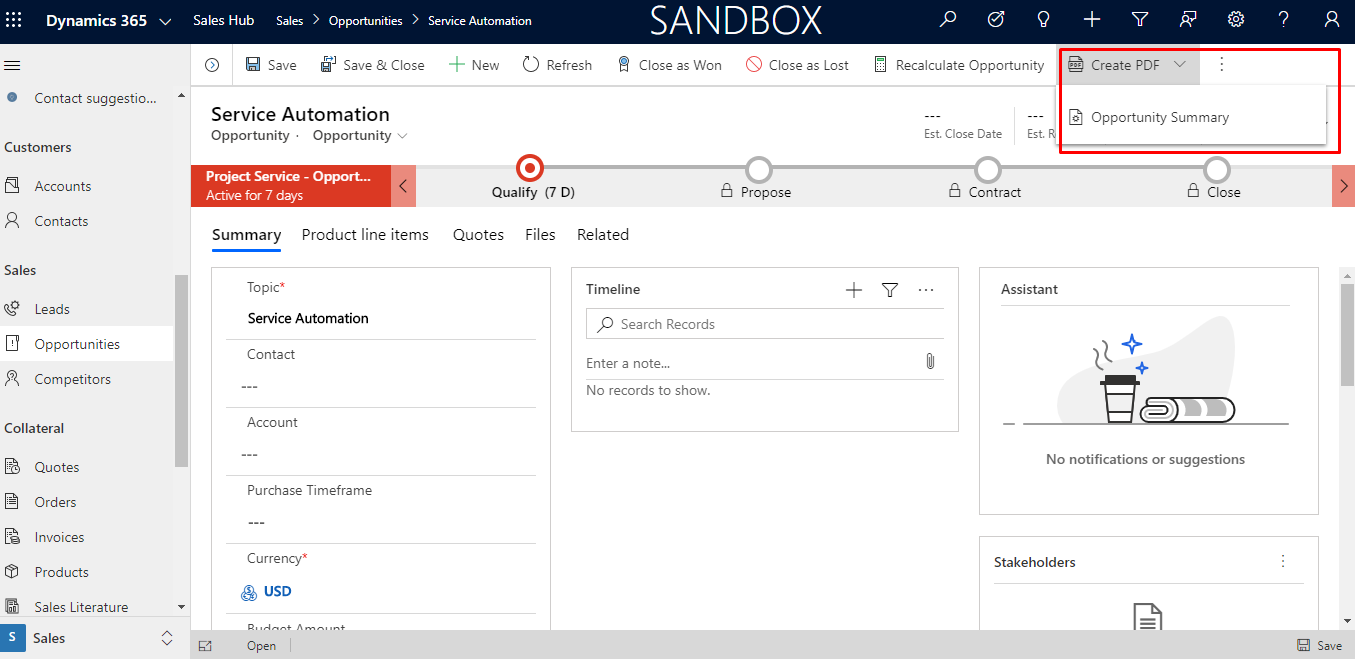The image size is (1355, 659).
Task: Open the Related tab
Action: coord(603,235)
